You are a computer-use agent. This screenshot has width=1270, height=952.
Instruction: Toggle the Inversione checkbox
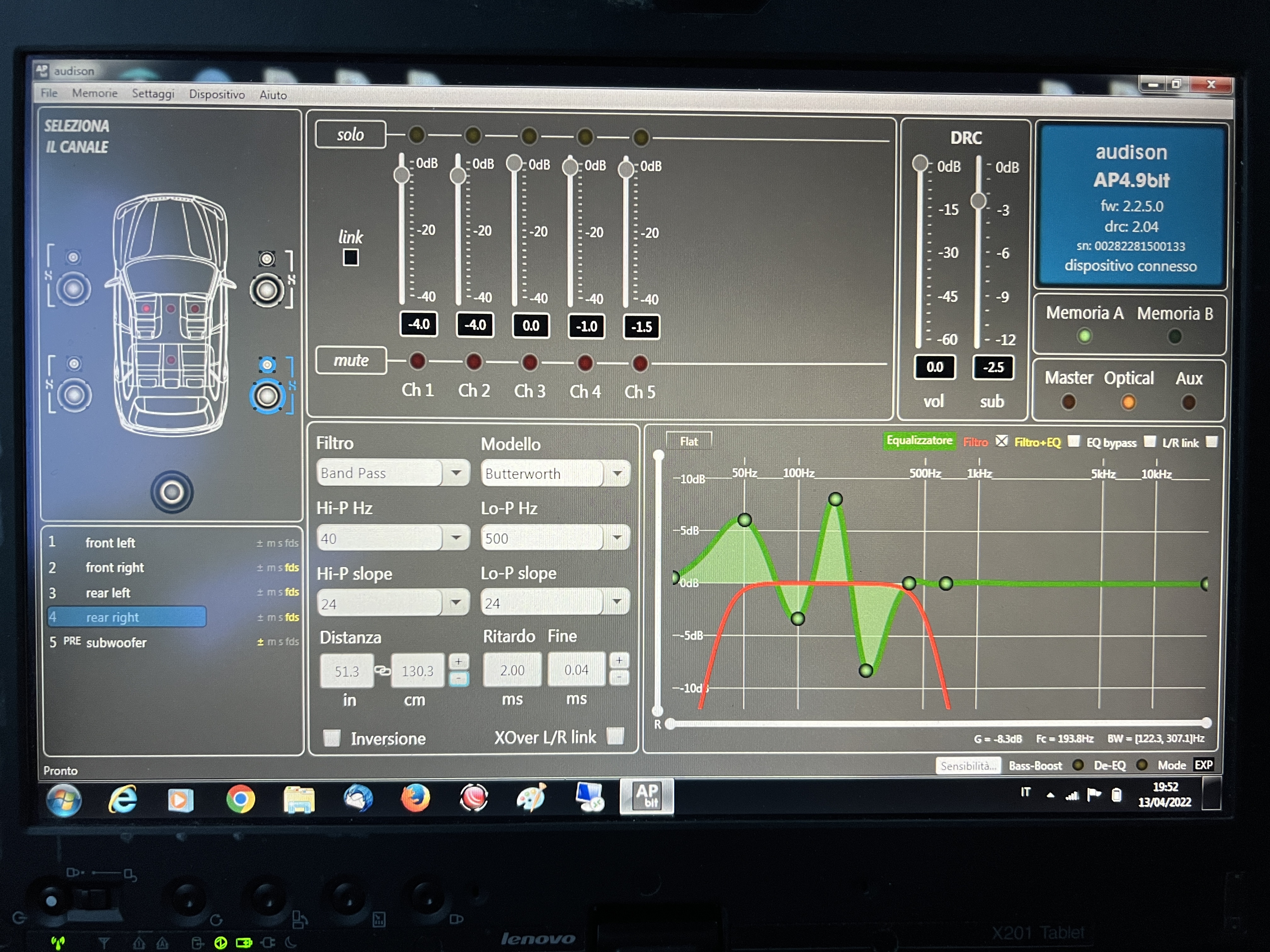point(332,737)
